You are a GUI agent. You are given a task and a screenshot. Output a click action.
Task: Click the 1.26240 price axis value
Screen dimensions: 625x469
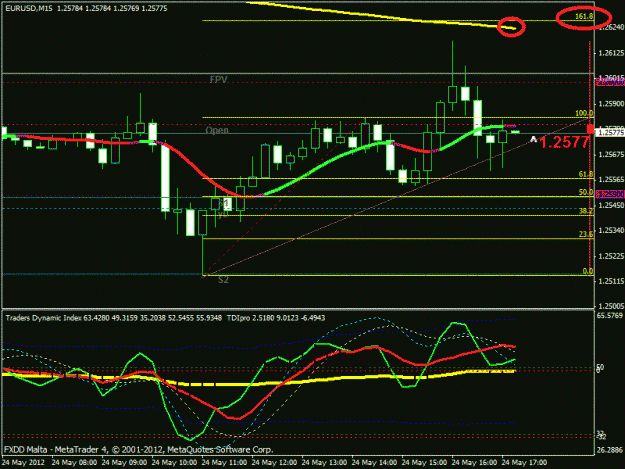pyautogui.click(x=611, y=27)
